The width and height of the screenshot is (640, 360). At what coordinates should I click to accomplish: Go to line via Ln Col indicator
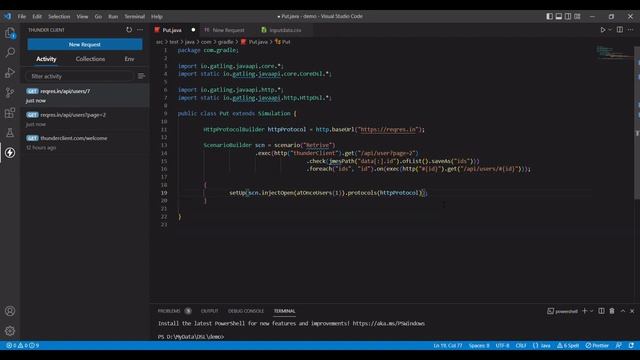(x=448, y=345)
